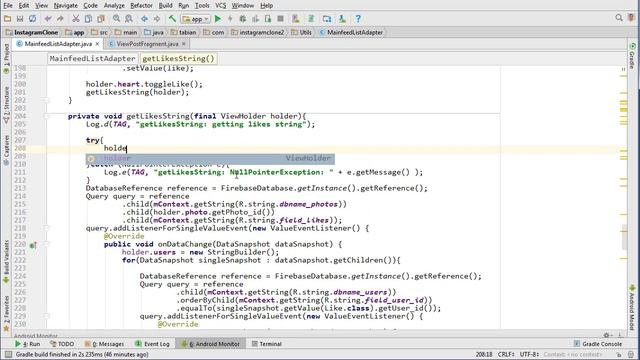Open the Analyze menu

point(114,6)
